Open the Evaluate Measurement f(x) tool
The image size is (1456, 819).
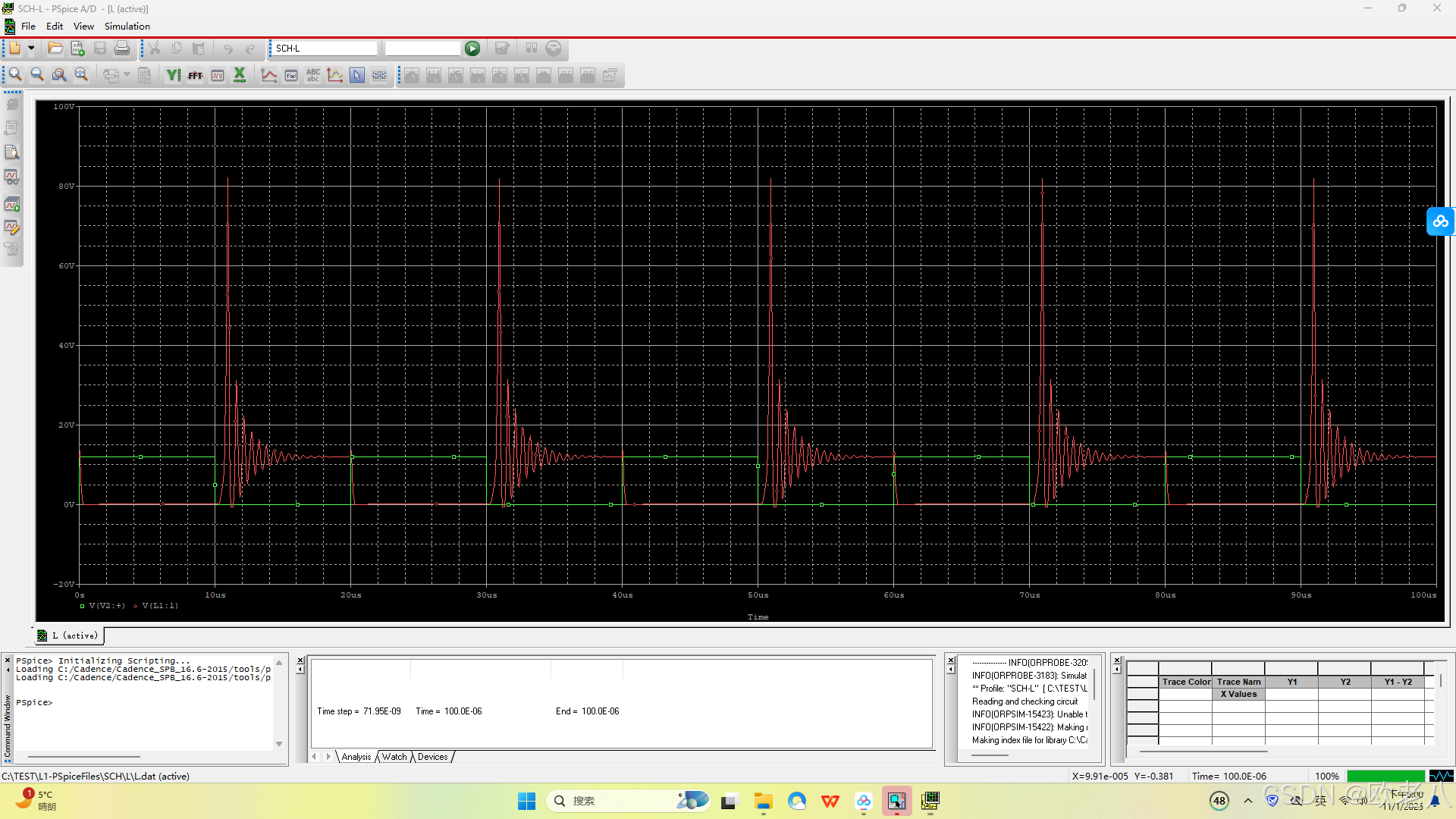[x=291, y=75]
